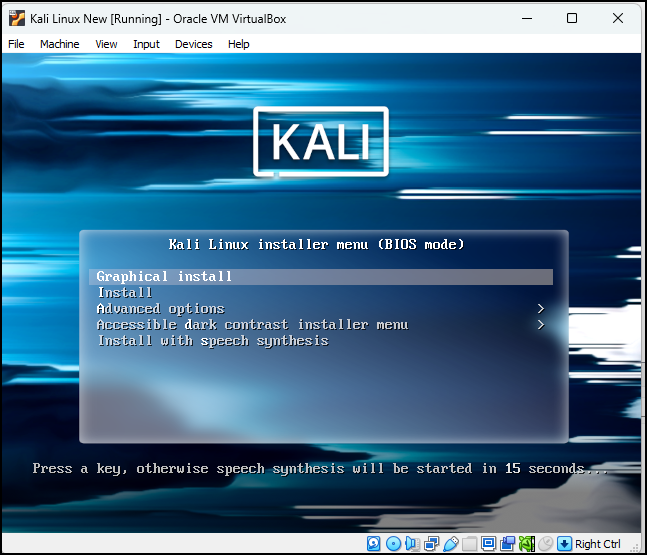
Task: Open the optical drive status icon
Action: [x=393, y=543]
